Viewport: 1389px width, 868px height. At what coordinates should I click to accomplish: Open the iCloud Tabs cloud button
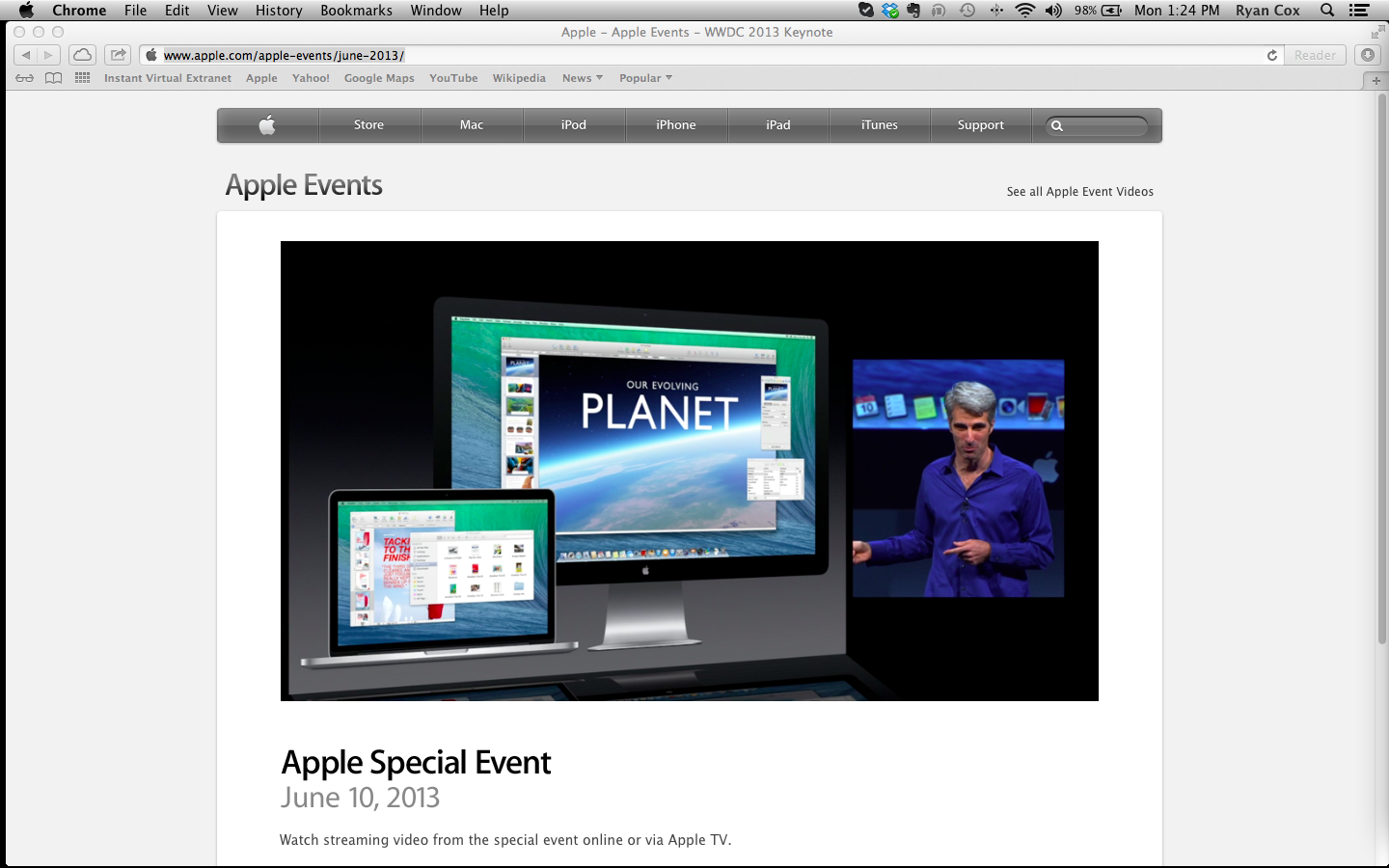coord(83,55)
